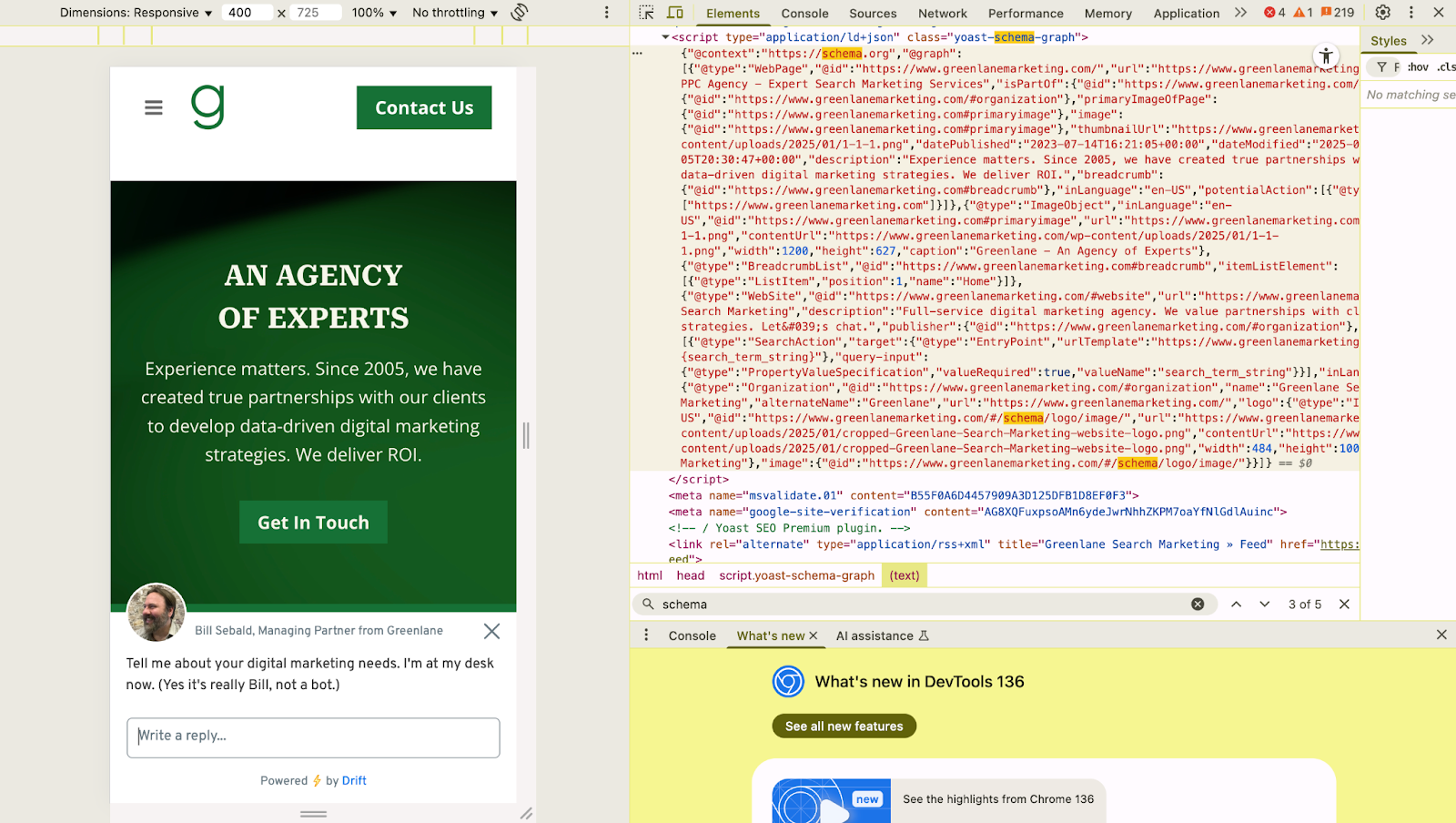Open AI assistance drawer tab
This screenshot has height=823, width=1456.
pos(882,635)
